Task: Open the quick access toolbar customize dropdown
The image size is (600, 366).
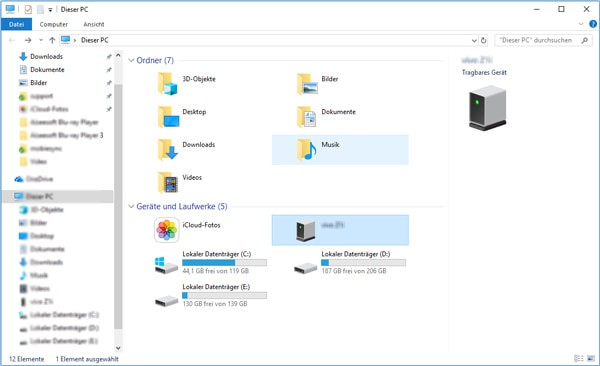Action: [50, 10]
